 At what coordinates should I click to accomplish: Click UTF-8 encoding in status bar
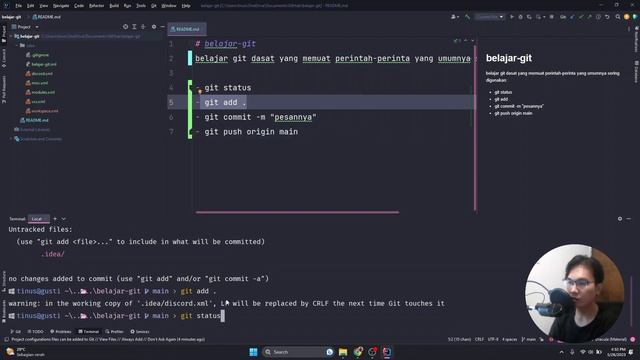[493, 339]
